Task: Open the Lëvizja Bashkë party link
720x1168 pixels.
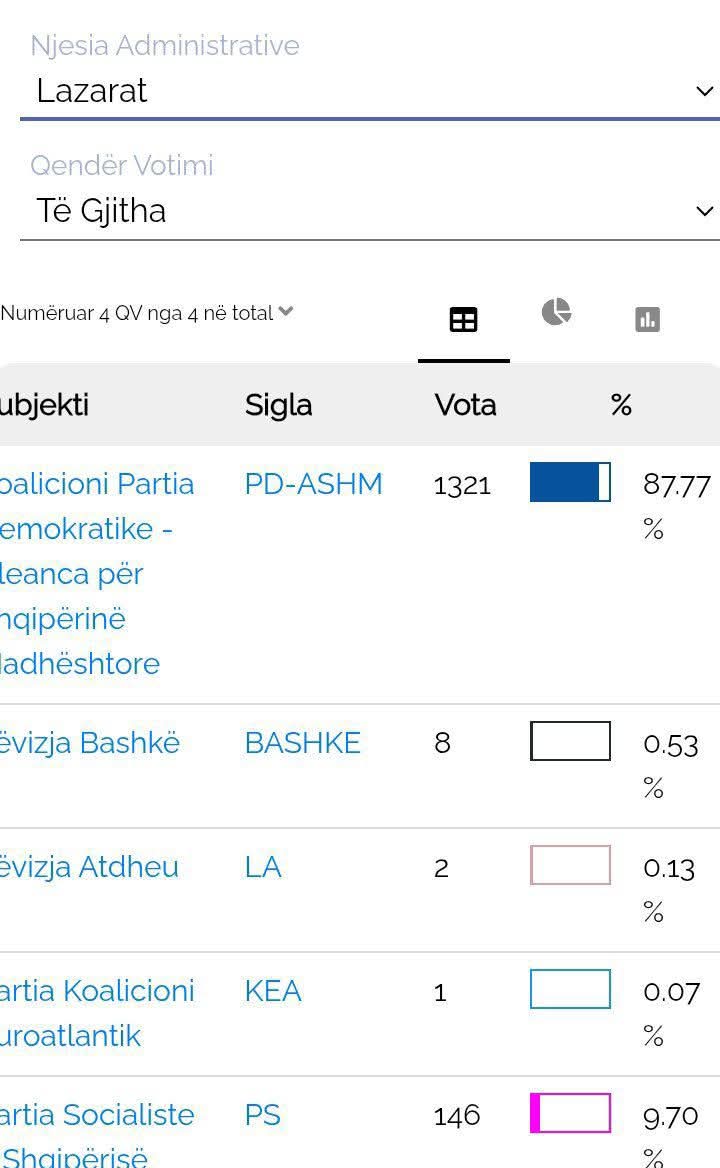Action: pos(90,743)
